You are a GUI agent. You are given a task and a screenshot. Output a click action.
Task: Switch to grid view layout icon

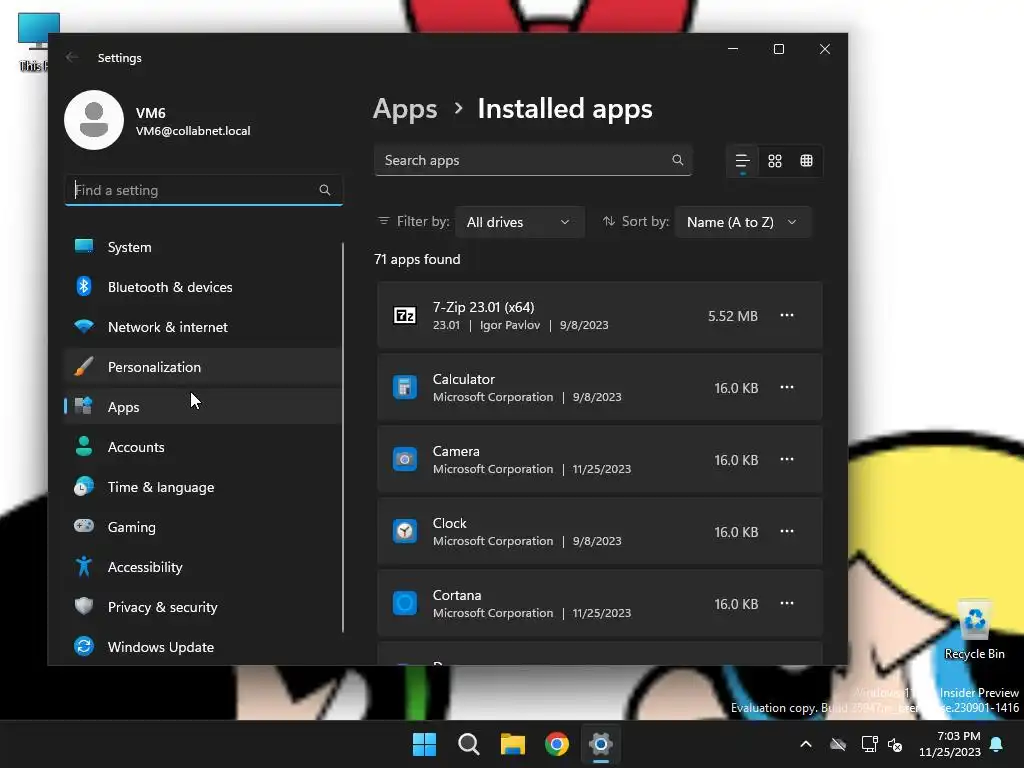pos(775,161)
